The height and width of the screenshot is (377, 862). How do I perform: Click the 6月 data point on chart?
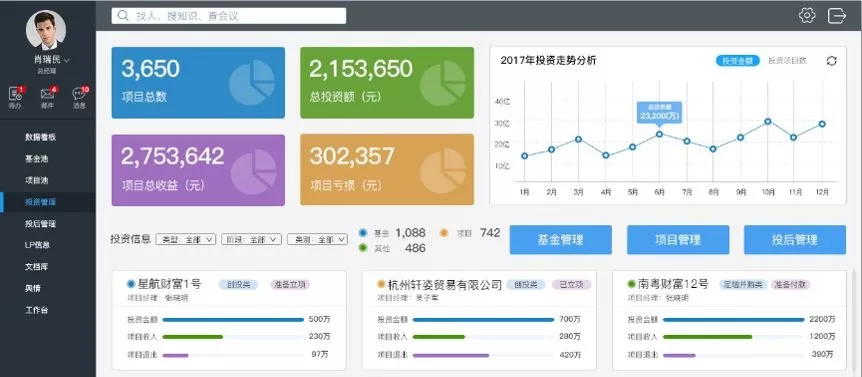point(659,134)
